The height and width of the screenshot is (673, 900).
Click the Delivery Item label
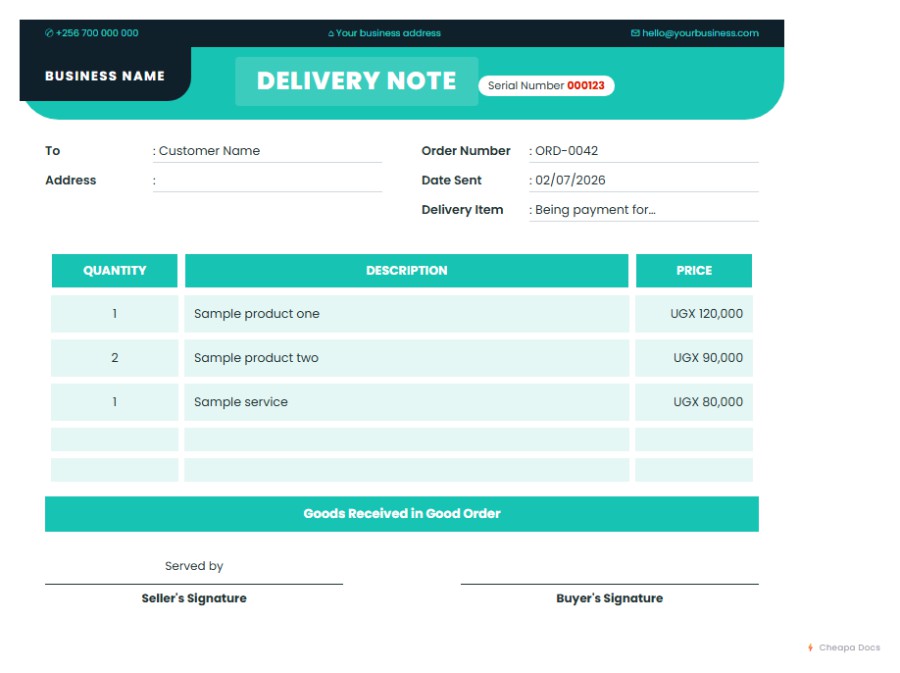462,210
